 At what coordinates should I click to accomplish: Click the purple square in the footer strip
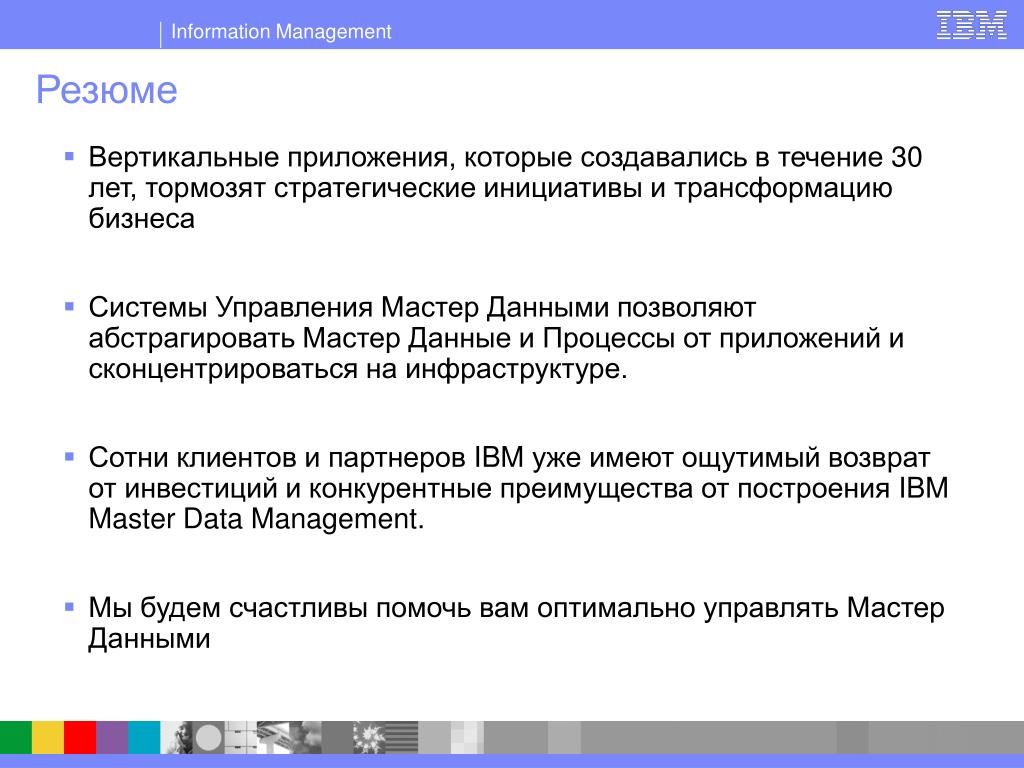pyautogui.click(x=112, y=737)
